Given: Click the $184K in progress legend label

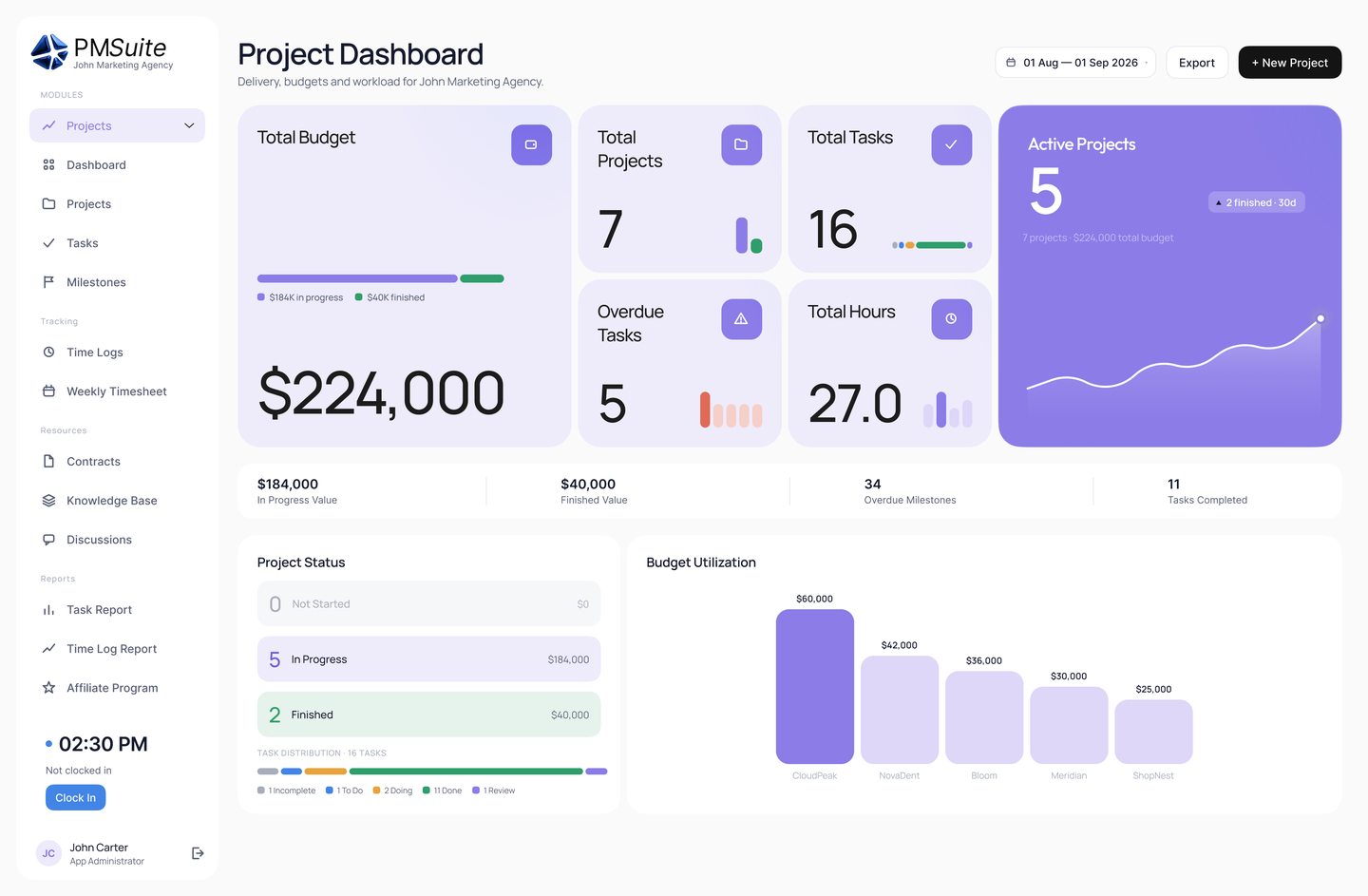Looking at the screenshot, I should 300,297.
